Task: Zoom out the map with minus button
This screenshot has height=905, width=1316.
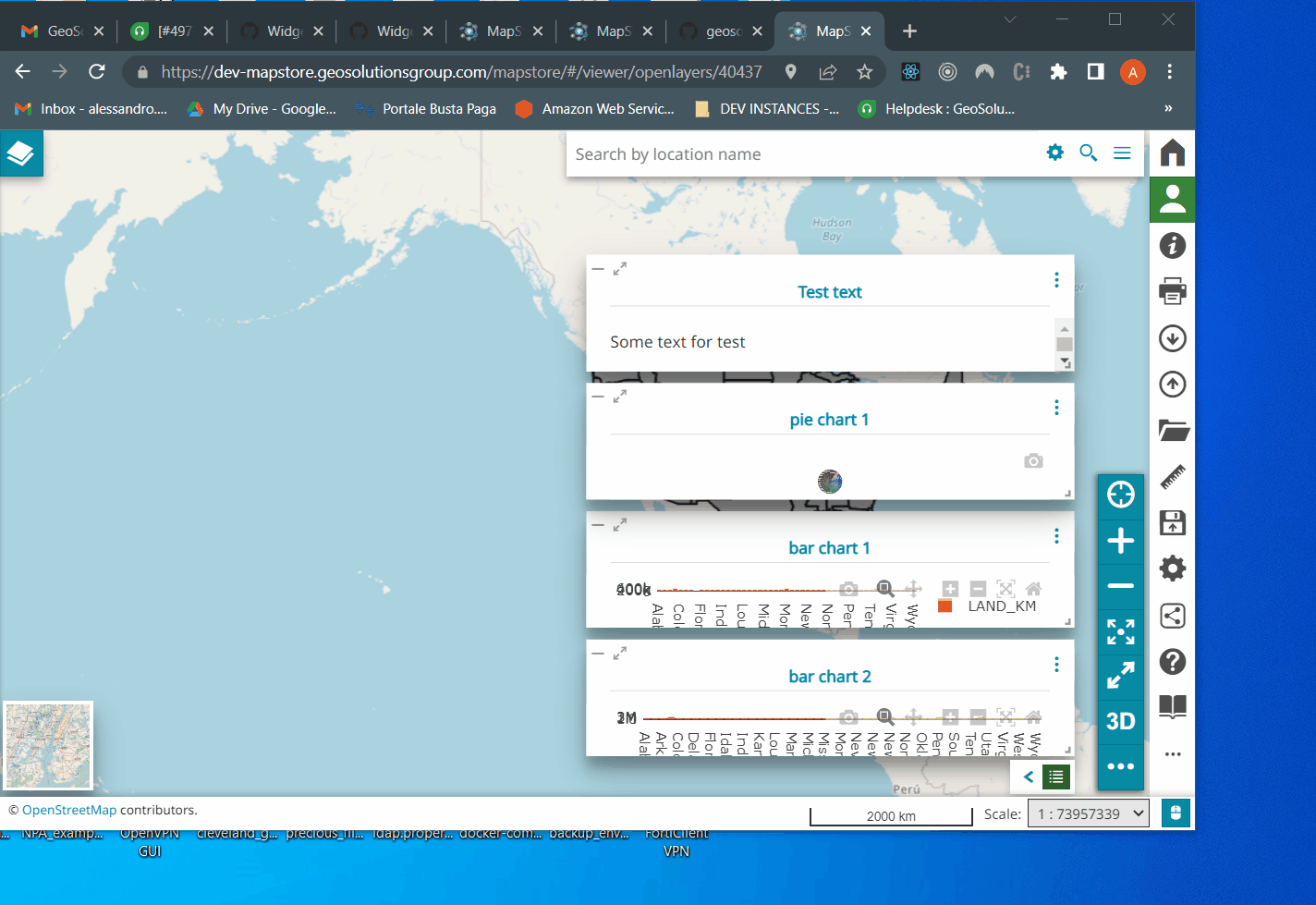Action: (1121, 586)
